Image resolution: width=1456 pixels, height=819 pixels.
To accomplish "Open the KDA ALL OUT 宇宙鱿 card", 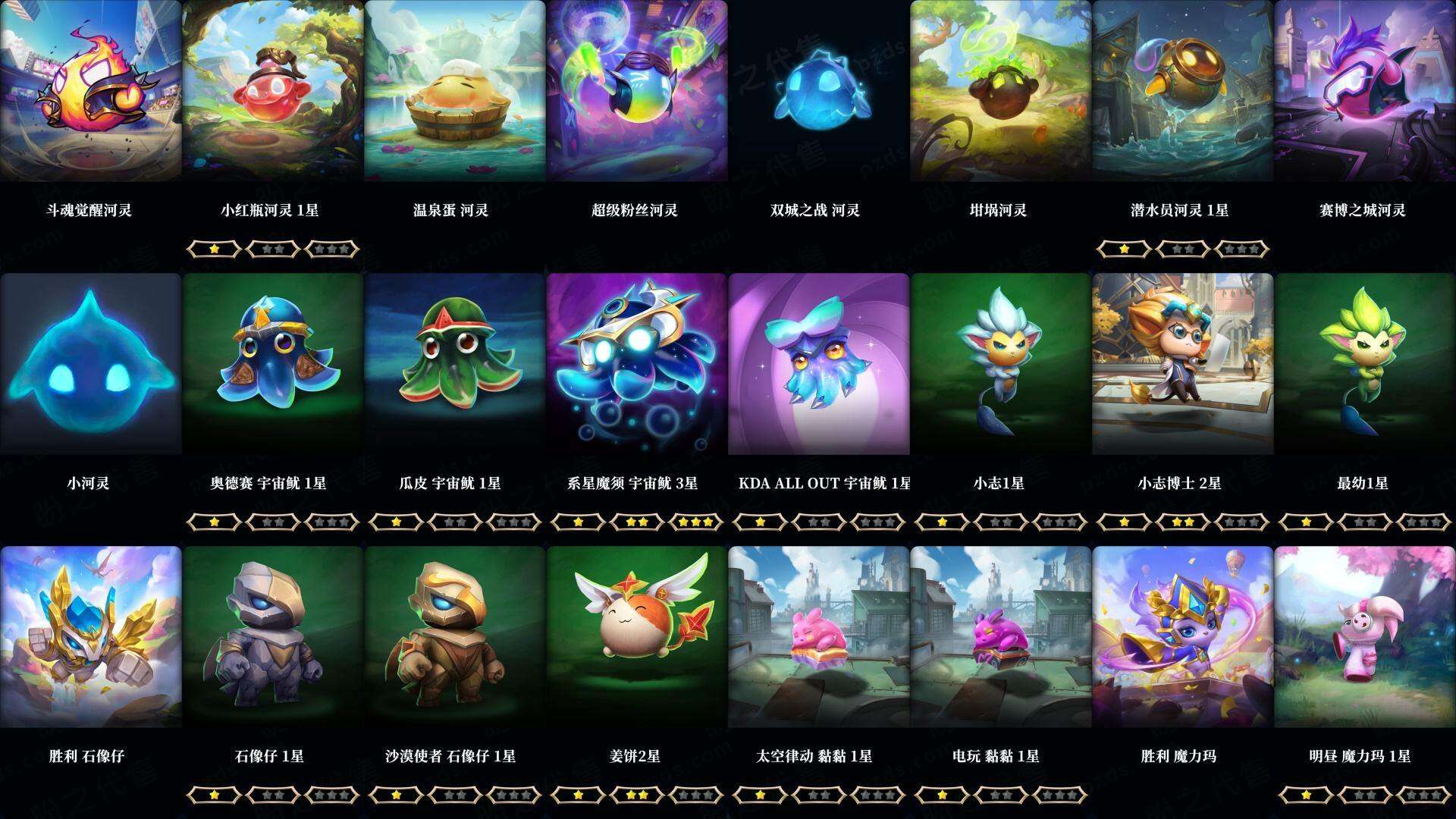I will coord(818,364).
